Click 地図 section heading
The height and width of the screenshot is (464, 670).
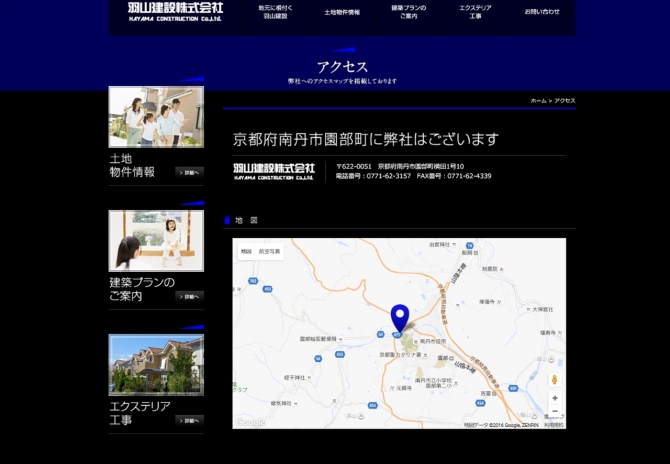tap(246, 220)
